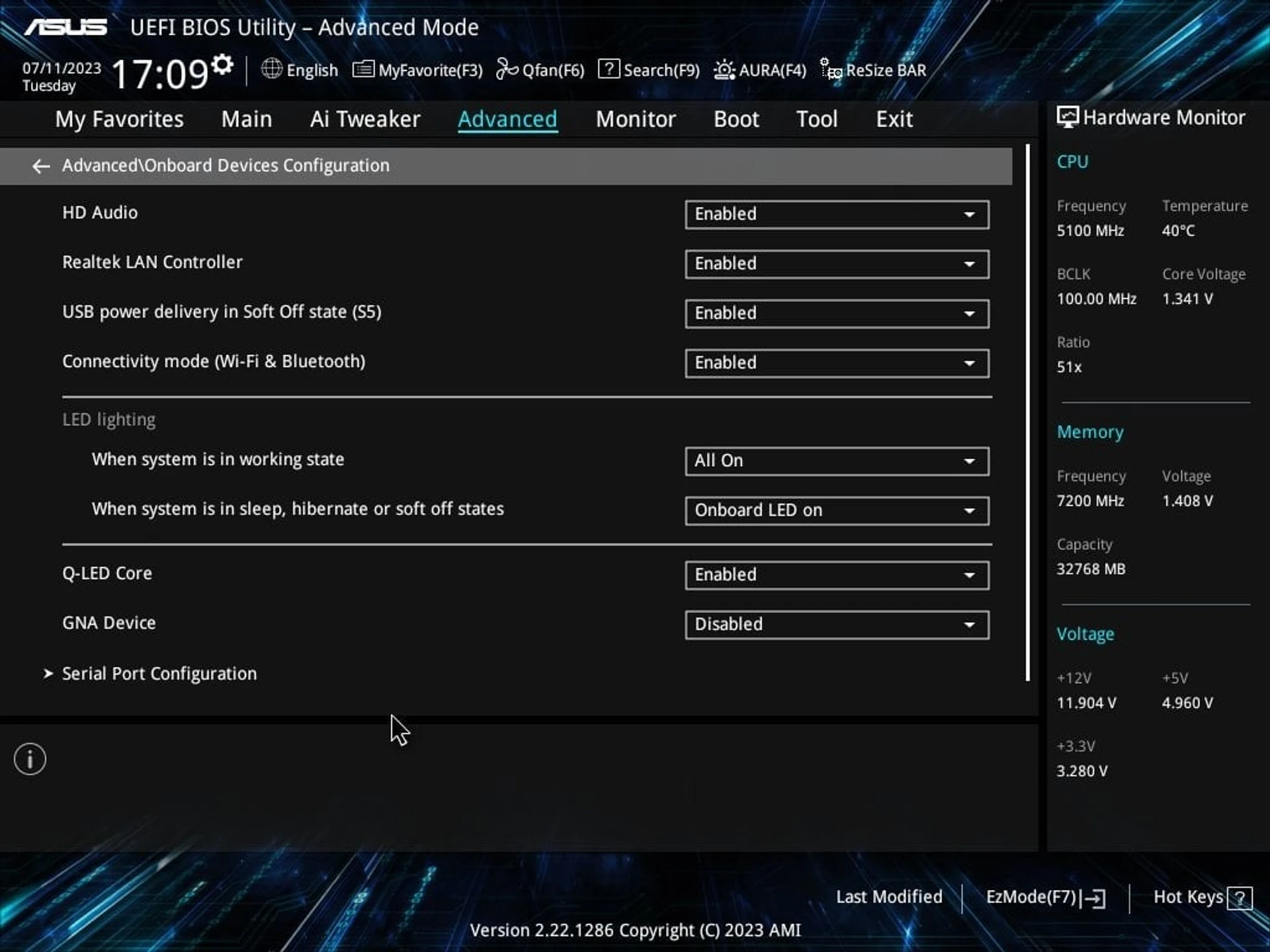The width and height of the screenshot is (1270, 952).
Task: Click the memory frequency 7200 MHz value
Action: [x=1090, y=501]
